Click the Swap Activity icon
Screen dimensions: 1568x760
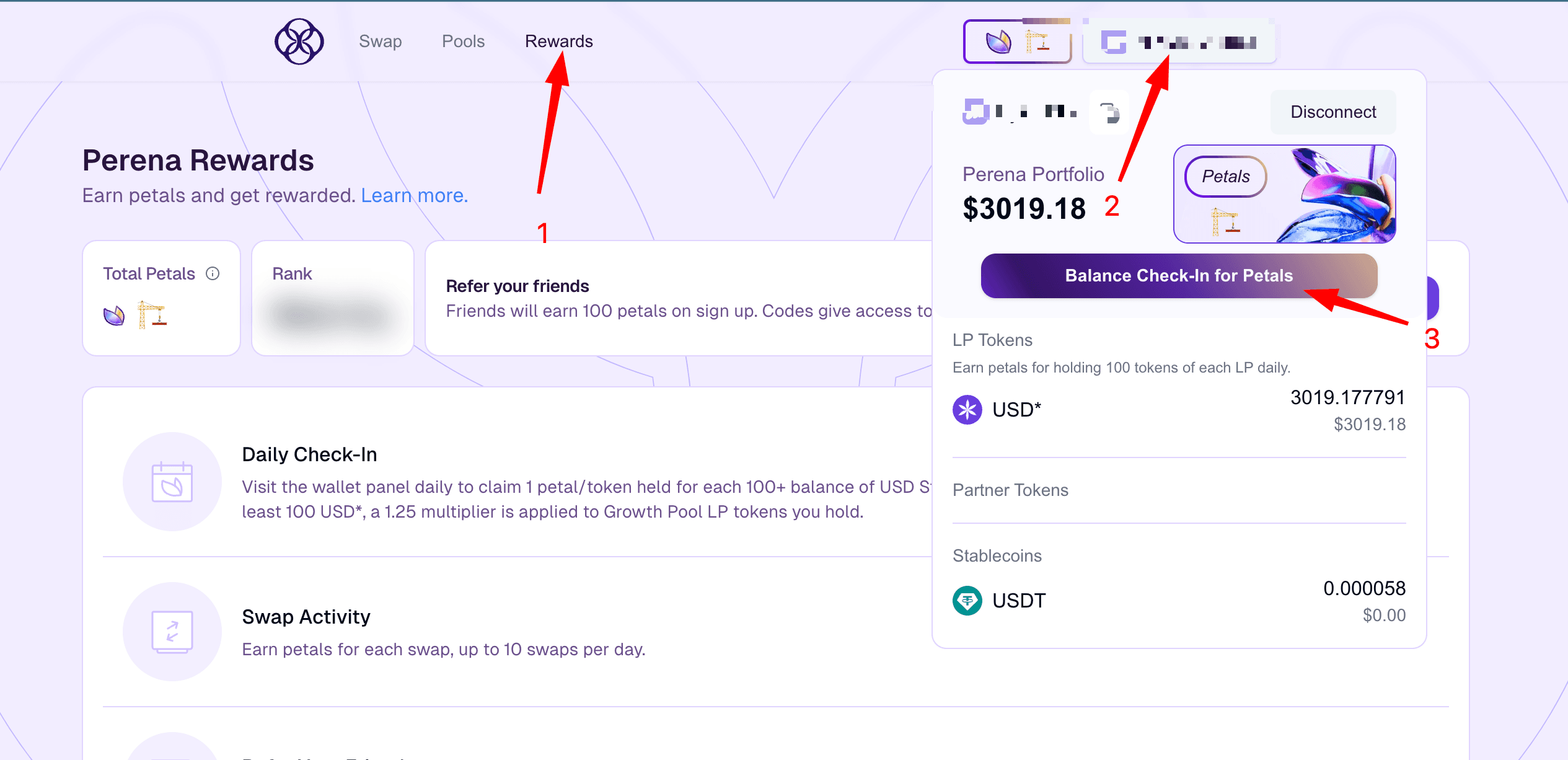click(x=172, y=632)
